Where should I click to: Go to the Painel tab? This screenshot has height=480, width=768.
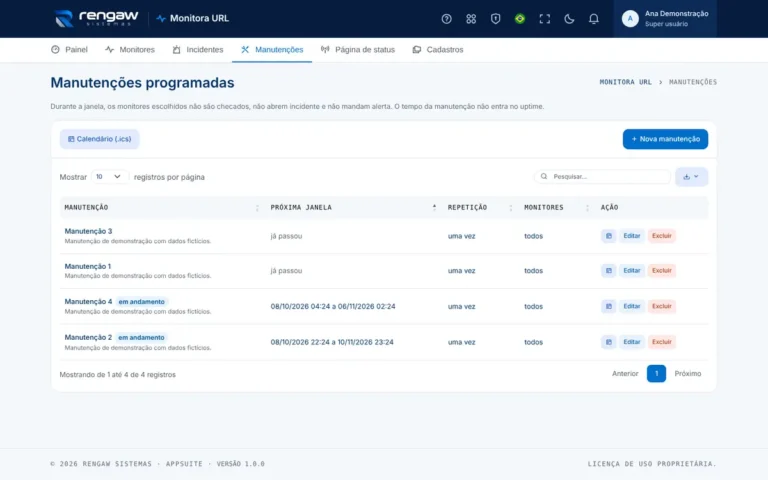pyautogui.click(x=69, y=49)
